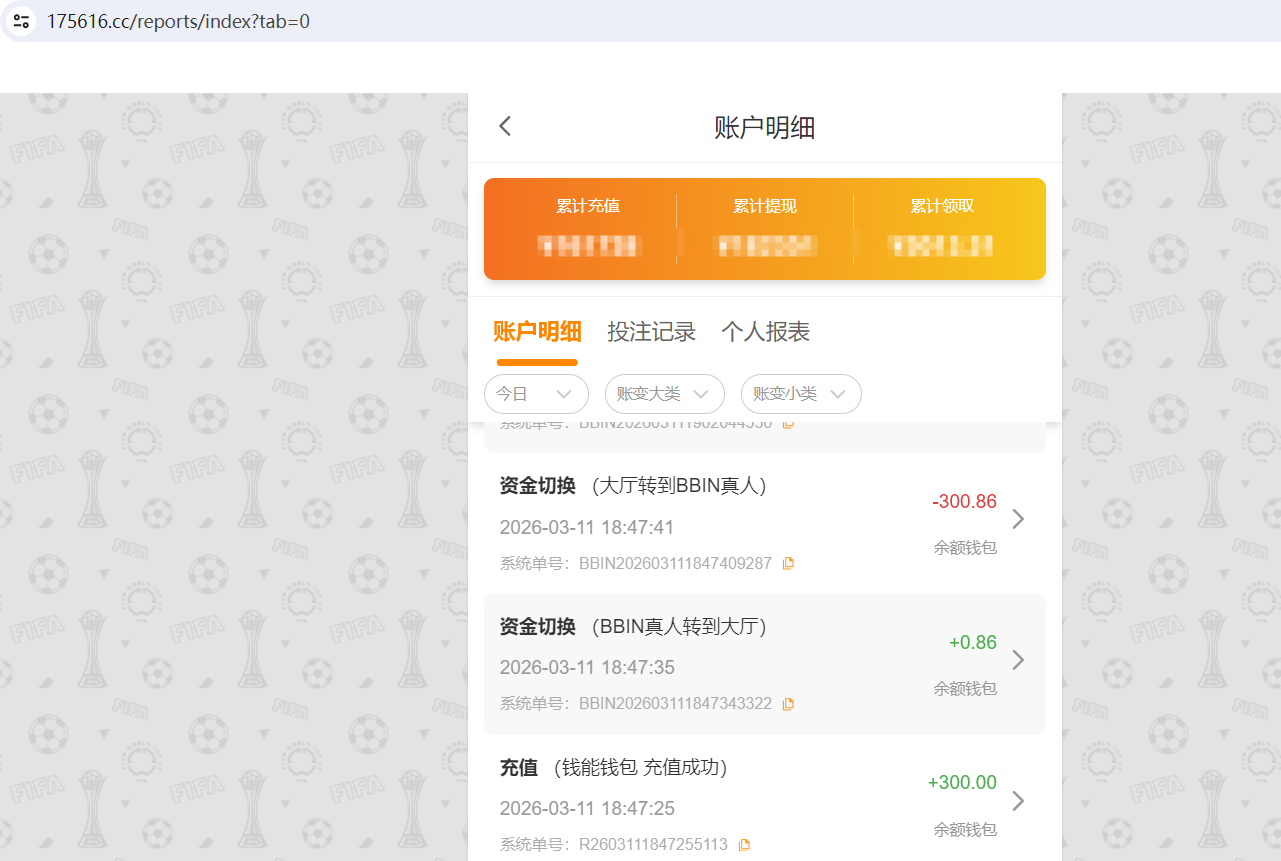
Task: Switch to the 投注记录 tab
Action: pyautogui.click(x=651, y=331)
